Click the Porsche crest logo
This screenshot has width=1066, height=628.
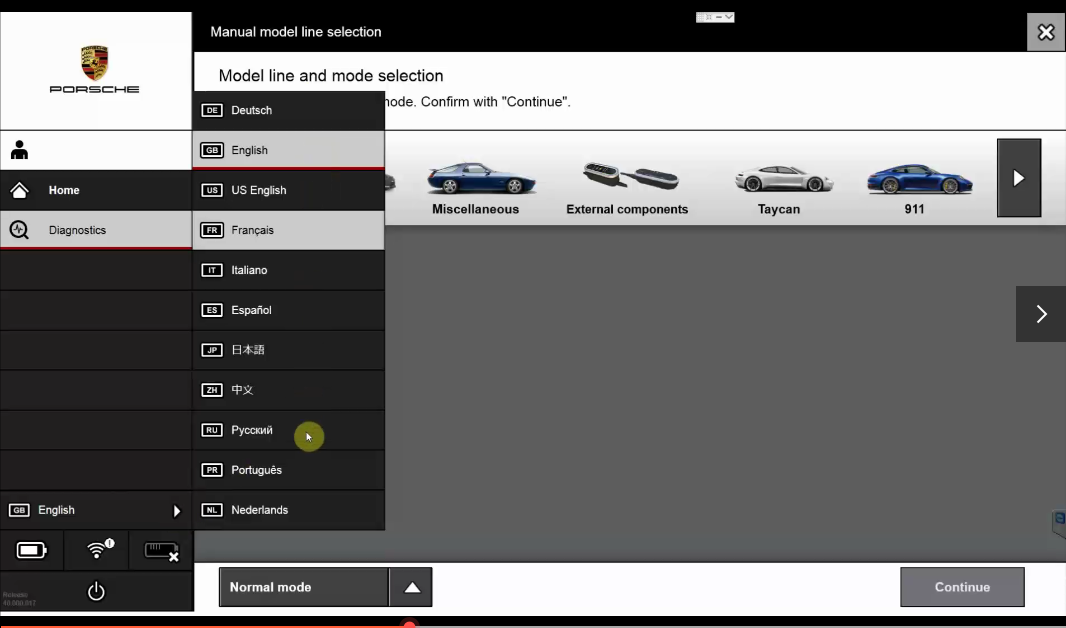pos(95,62)
